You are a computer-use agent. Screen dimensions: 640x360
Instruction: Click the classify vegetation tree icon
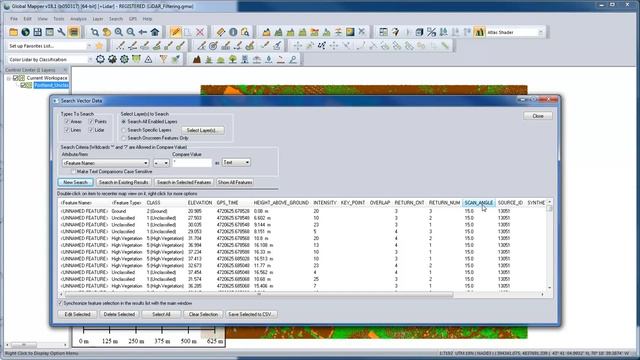click(233, 60)
